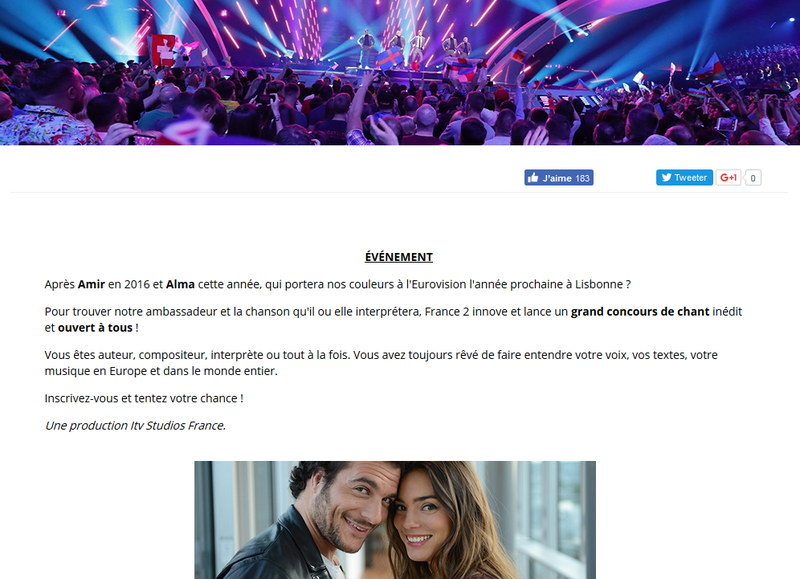The image size is (800, 579).
Task: Share the page with Tweeter button
Action: 684,178
